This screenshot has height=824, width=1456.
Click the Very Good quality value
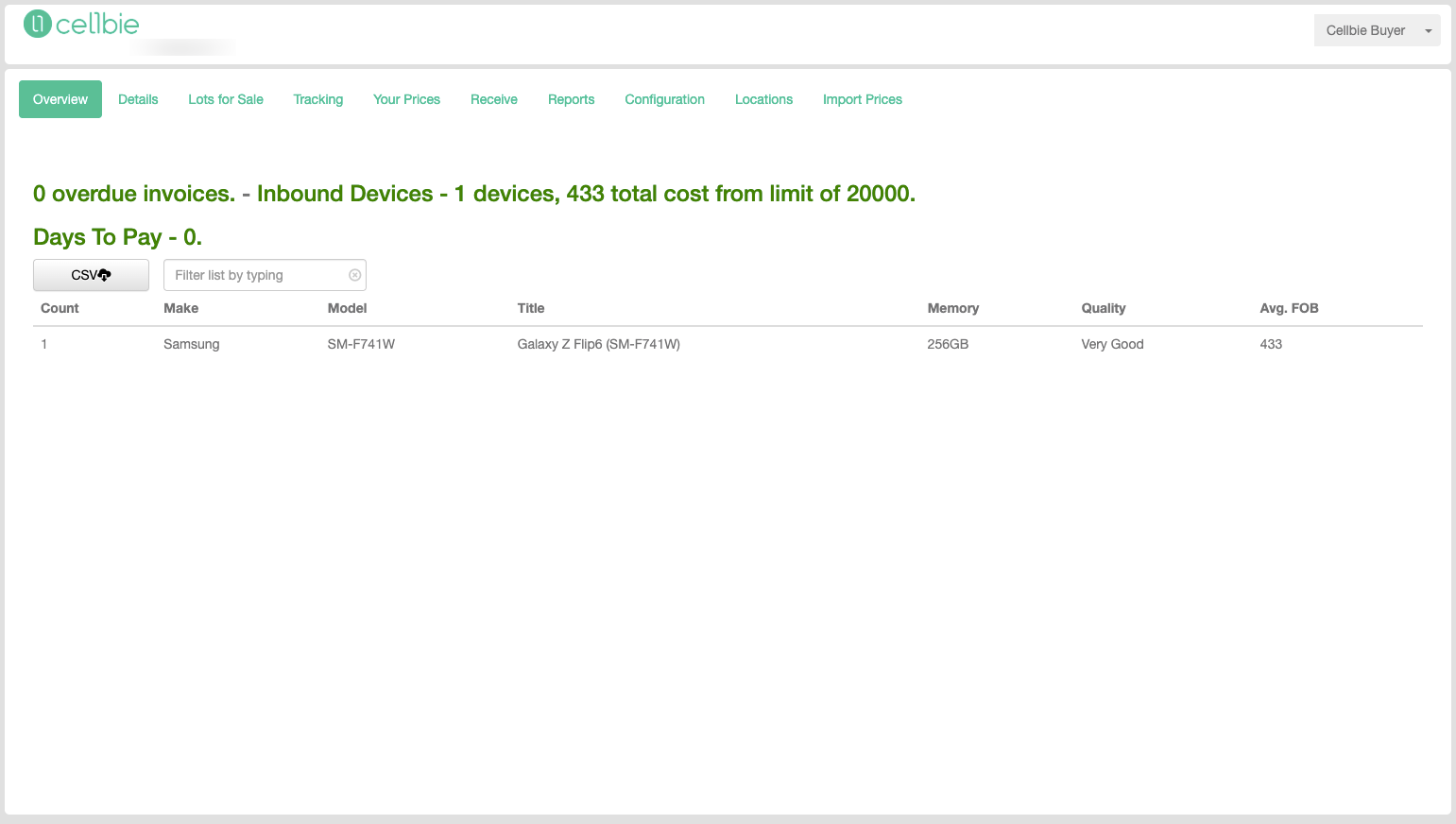coord(1112,344)
